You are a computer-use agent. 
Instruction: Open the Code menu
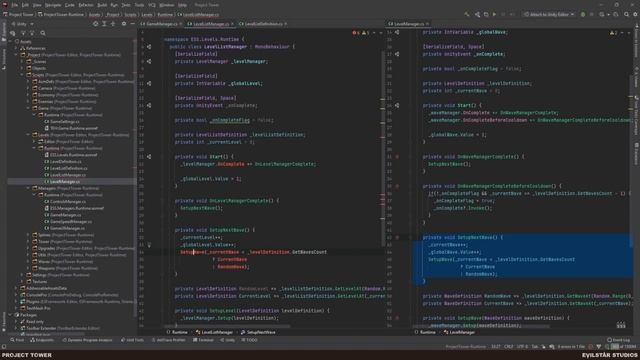tap(70, 5)
